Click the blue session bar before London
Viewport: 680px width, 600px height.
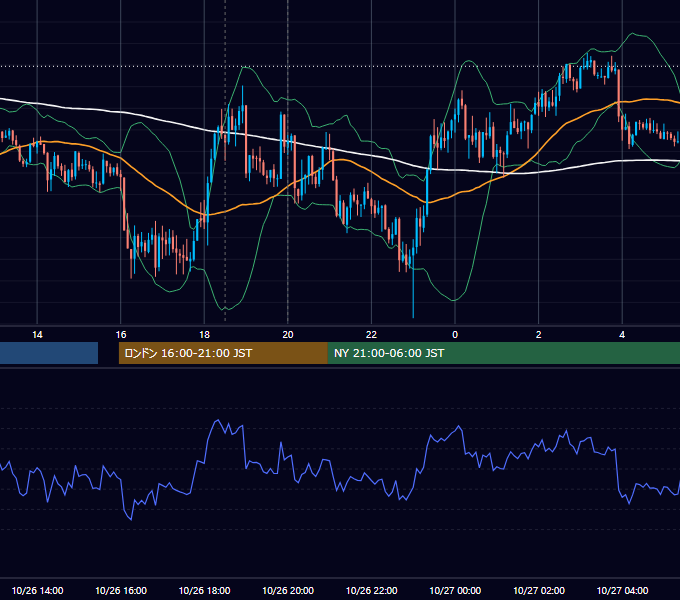point(49,353)
